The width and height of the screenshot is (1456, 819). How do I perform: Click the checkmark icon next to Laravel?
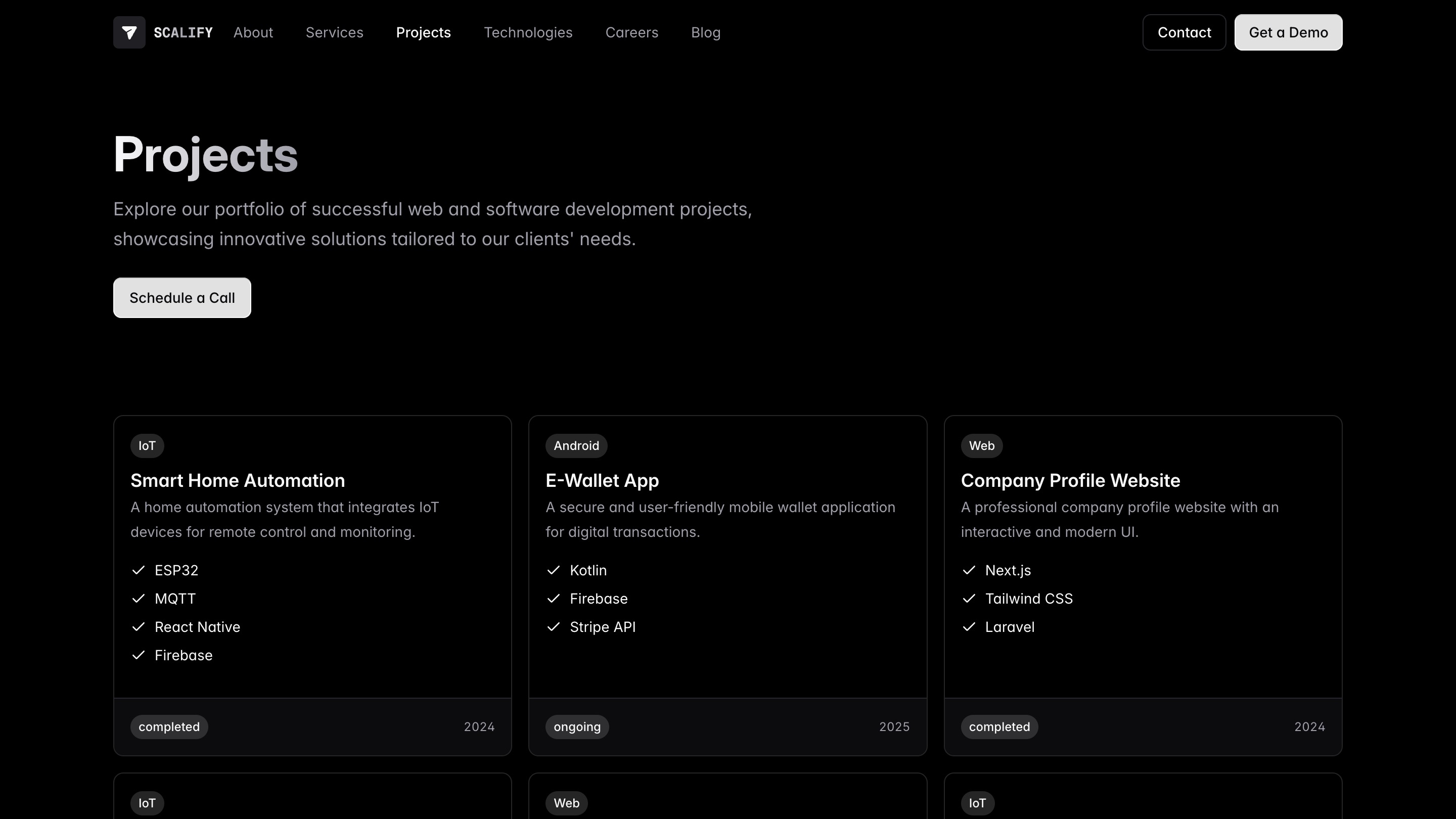coord(969,626)
